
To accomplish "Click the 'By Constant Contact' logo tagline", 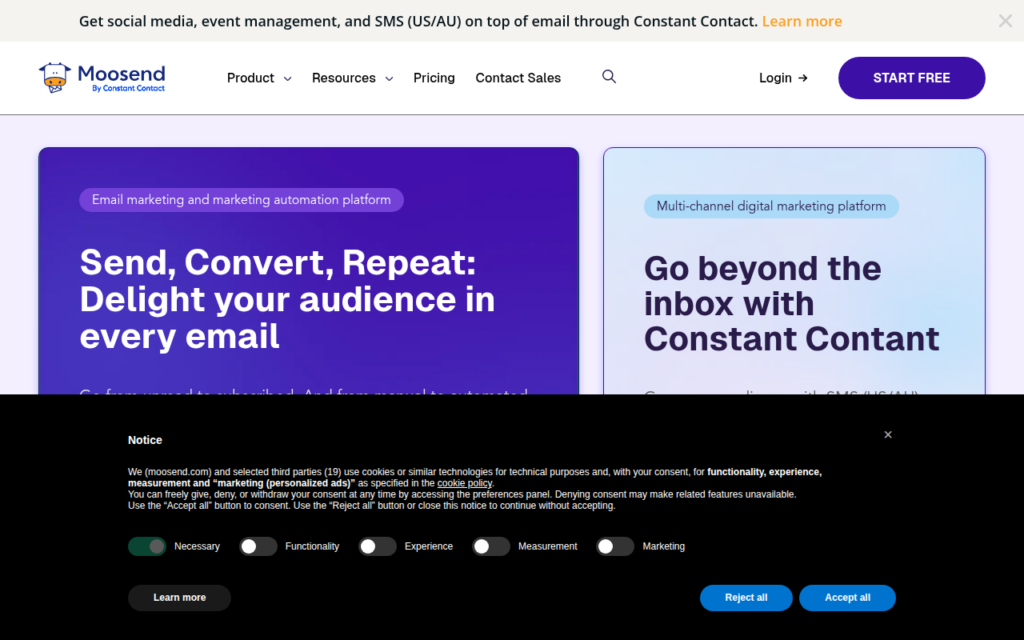I will coord(129,89).
